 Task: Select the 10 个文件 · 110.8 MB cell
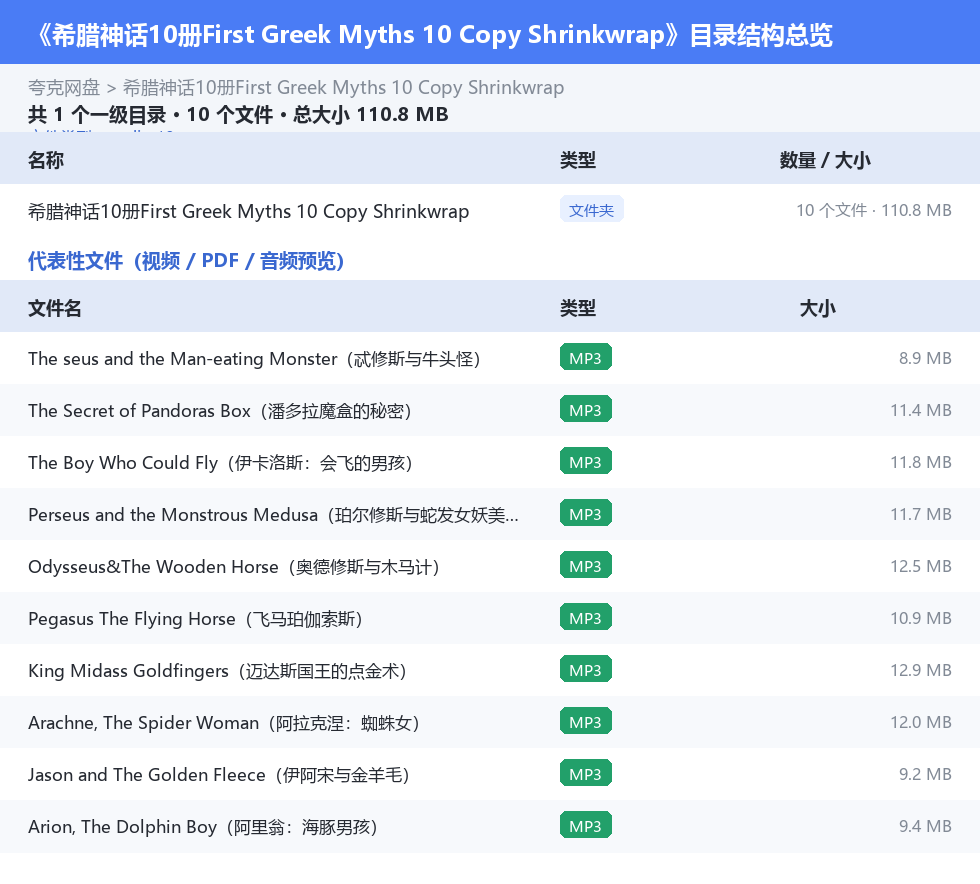(874, 210)
